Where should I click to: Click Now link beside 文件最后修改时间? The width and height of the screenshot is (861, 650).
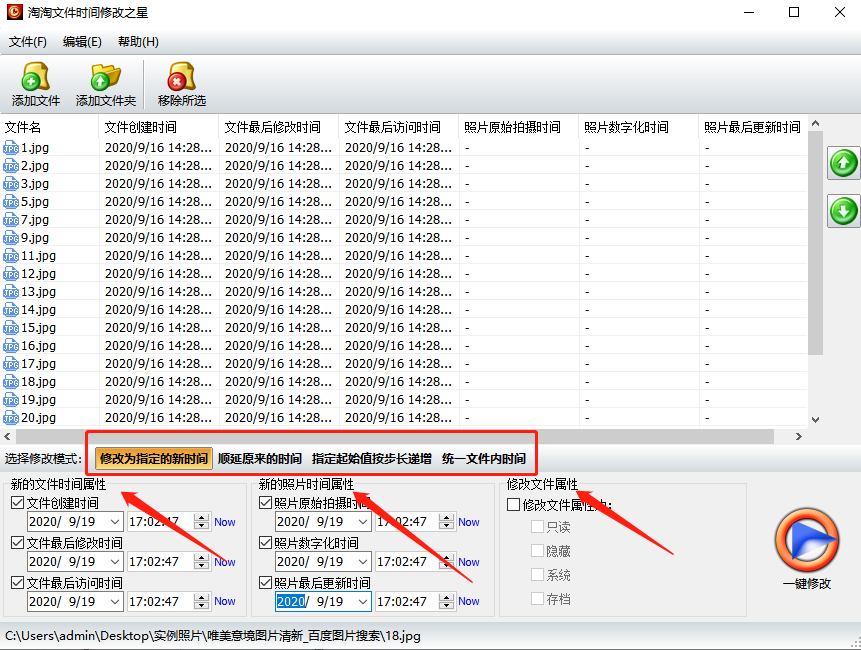coord(225,562)
